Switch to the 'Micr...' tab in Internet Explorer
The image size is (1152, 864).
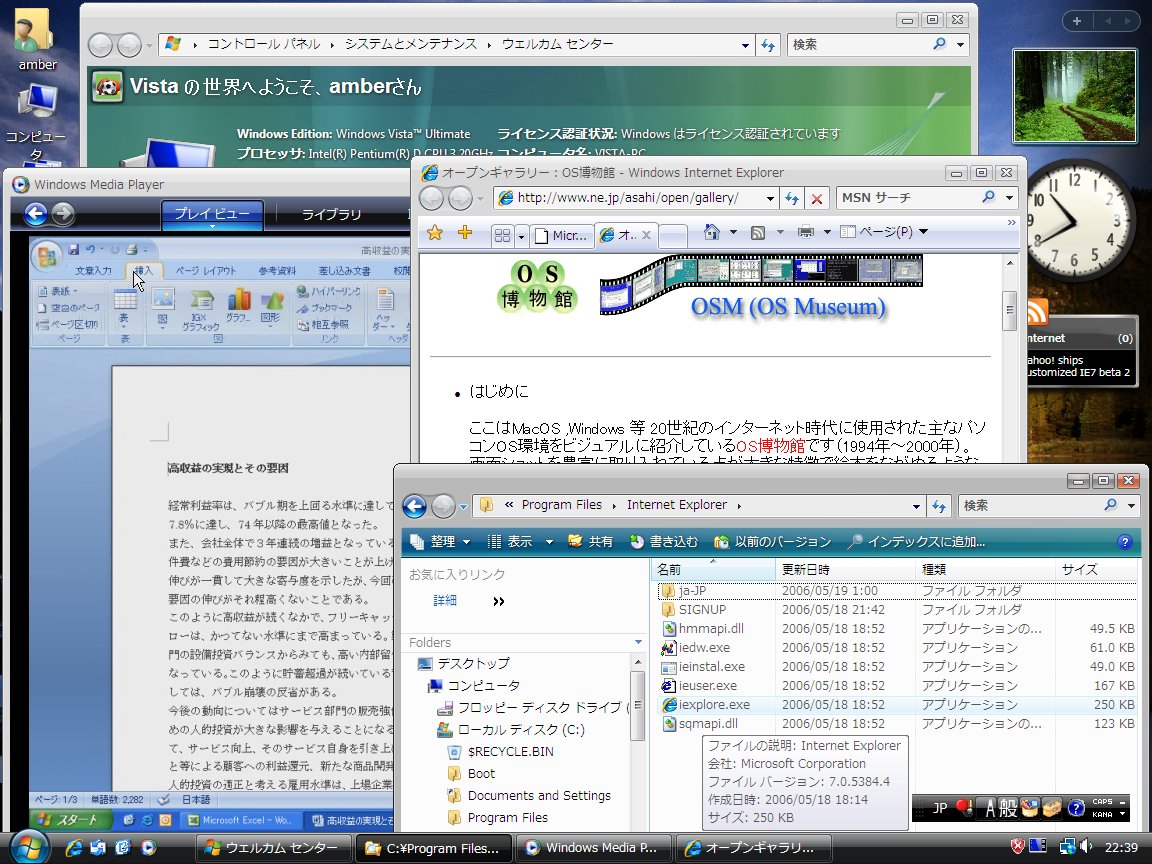pos(561,236)
